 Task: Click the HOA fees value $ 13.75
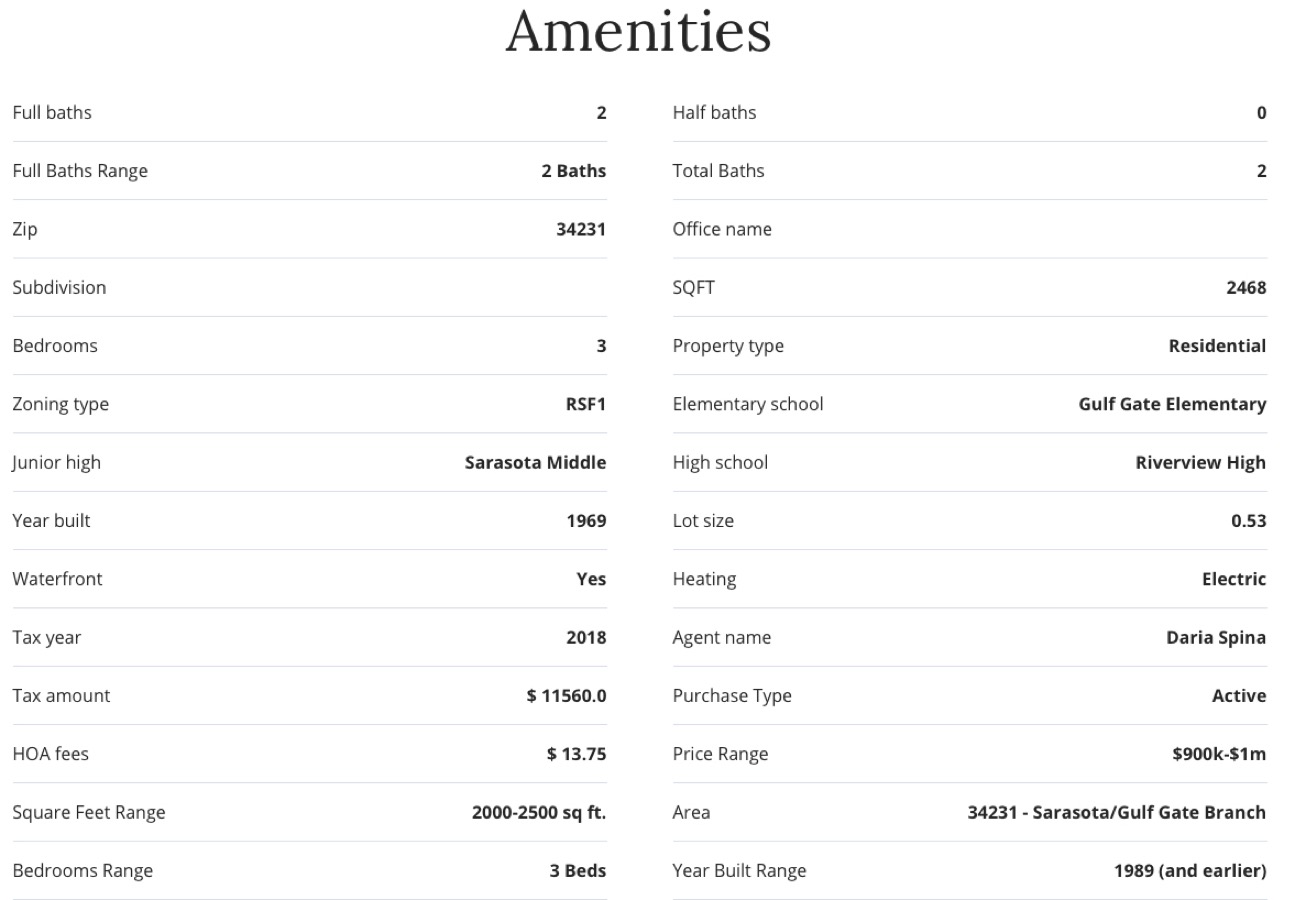click(576, 754)
